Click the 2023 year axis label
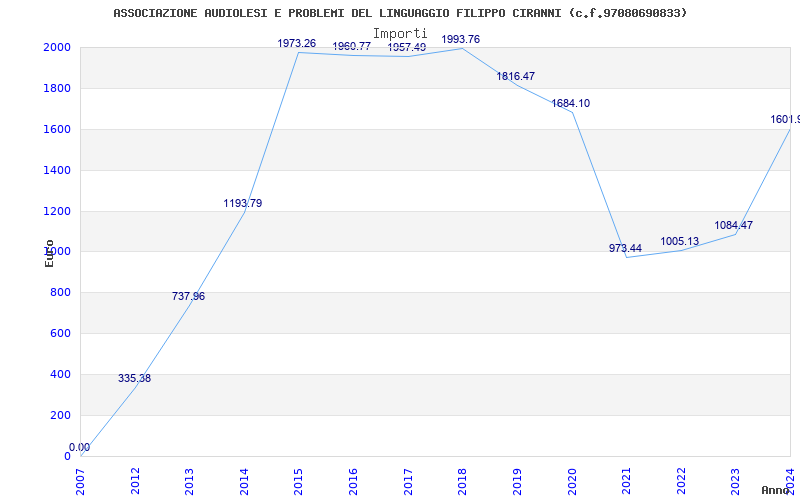Screen dimensions: 800x500 pyautogui.click(x=736, y=482)
